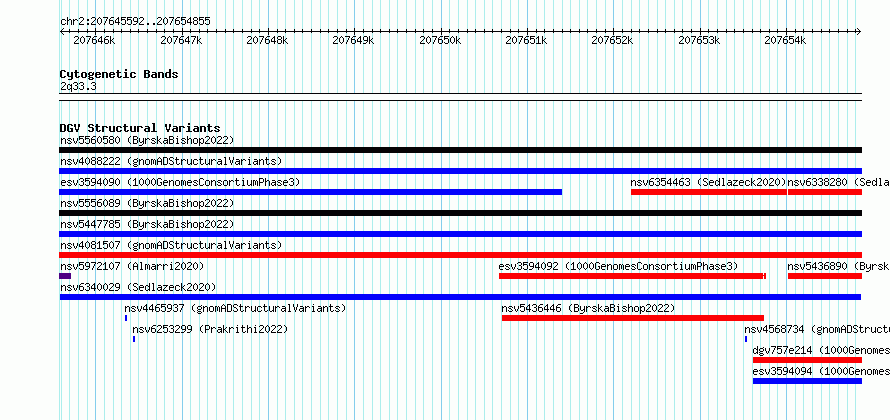Click the nsv5560580 (ByrskaBishop2022) label
Viewport: 890px width, 420px height.
tap(147, 140)
